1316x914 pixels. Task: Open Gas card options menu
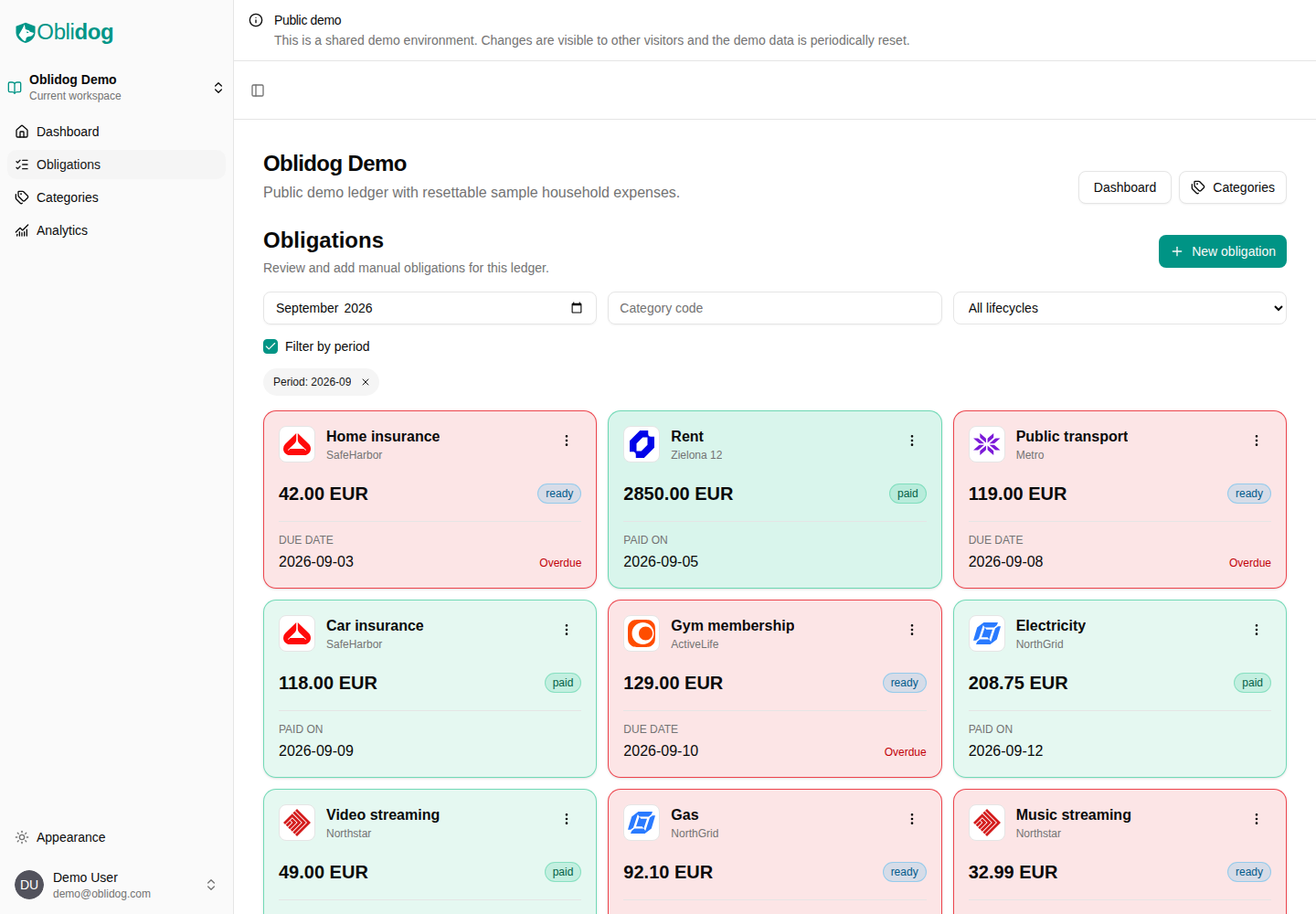[x=912, y=819]
